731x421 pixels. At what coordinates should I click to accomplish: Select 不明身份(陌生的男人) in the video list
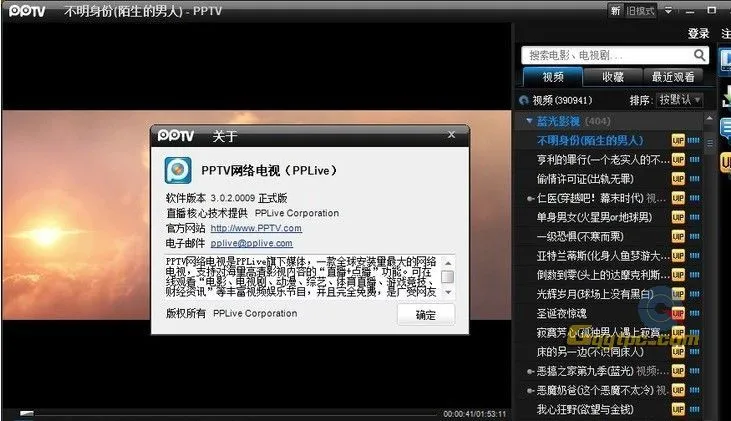click(590, 140)
